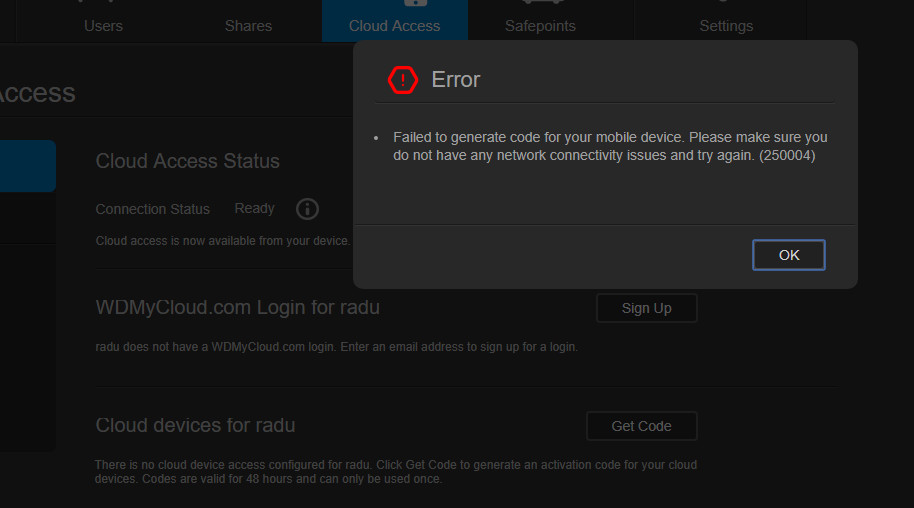The height and width of the screenshot is (508, 914).
Task: Click the 'Cloud Access Status' heading
Action: pyautogui.click(x=188, y=161)
